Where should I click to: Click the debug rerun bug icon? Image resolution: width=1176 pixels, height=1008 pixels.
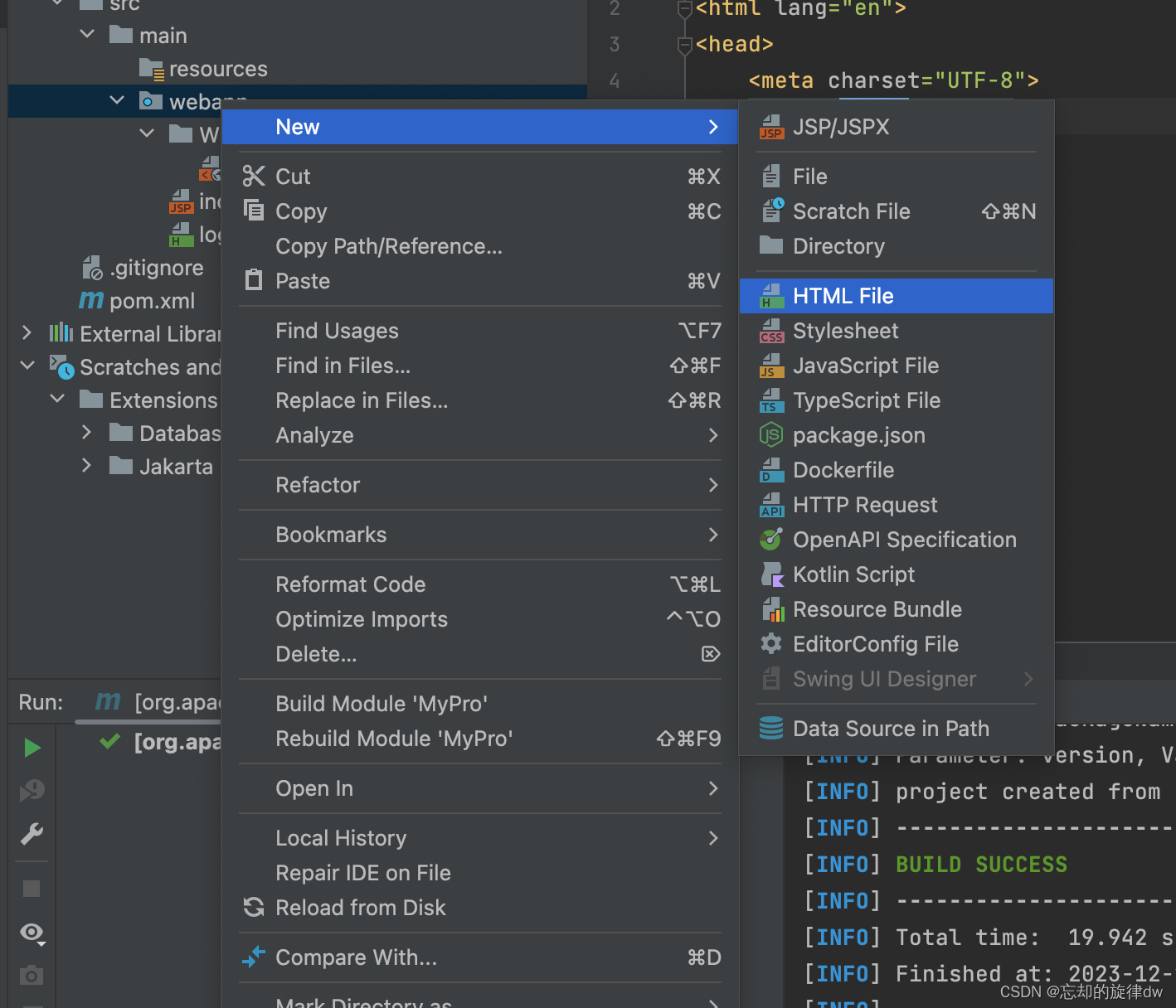32,790
